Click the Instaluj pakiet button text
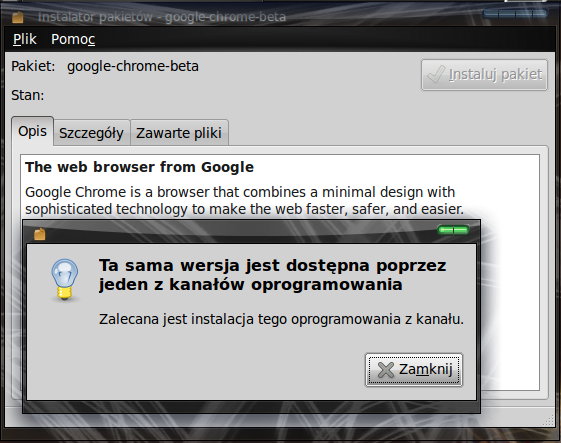 point(496,74)
